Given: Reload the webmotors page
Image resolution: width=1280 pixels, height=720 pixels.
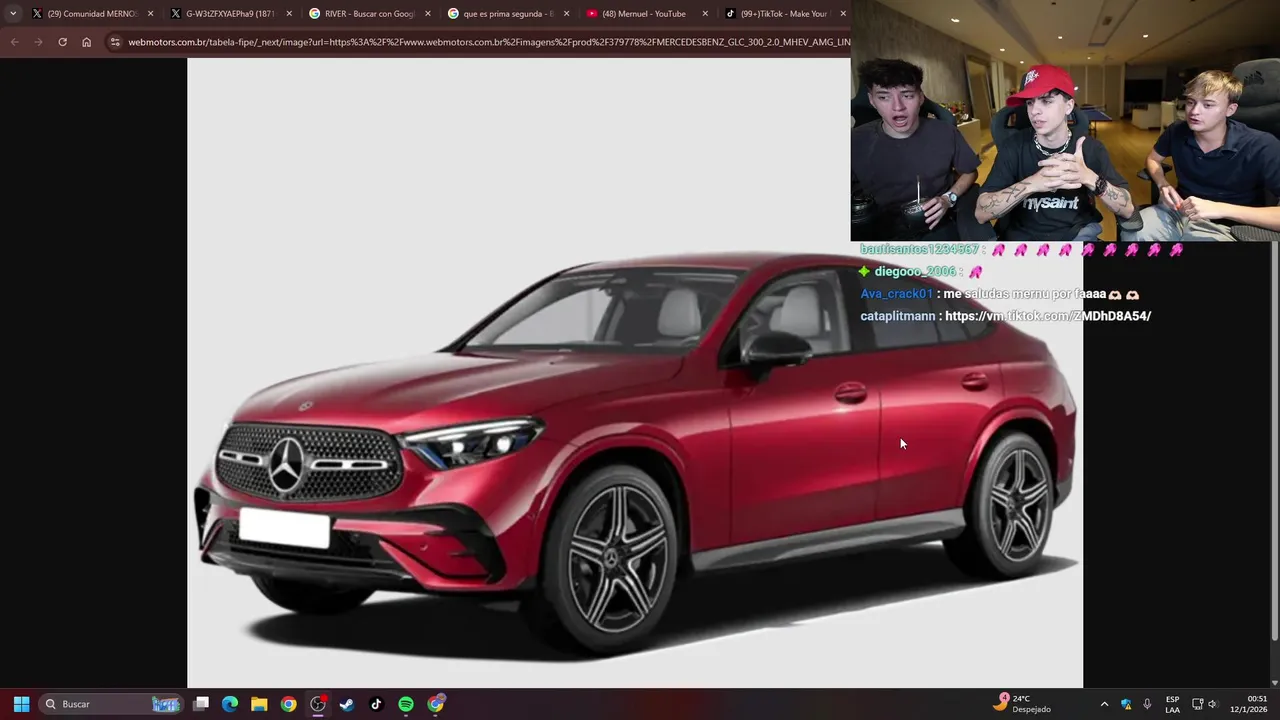Looking at the screenshot, I should [x=62, y=42].
